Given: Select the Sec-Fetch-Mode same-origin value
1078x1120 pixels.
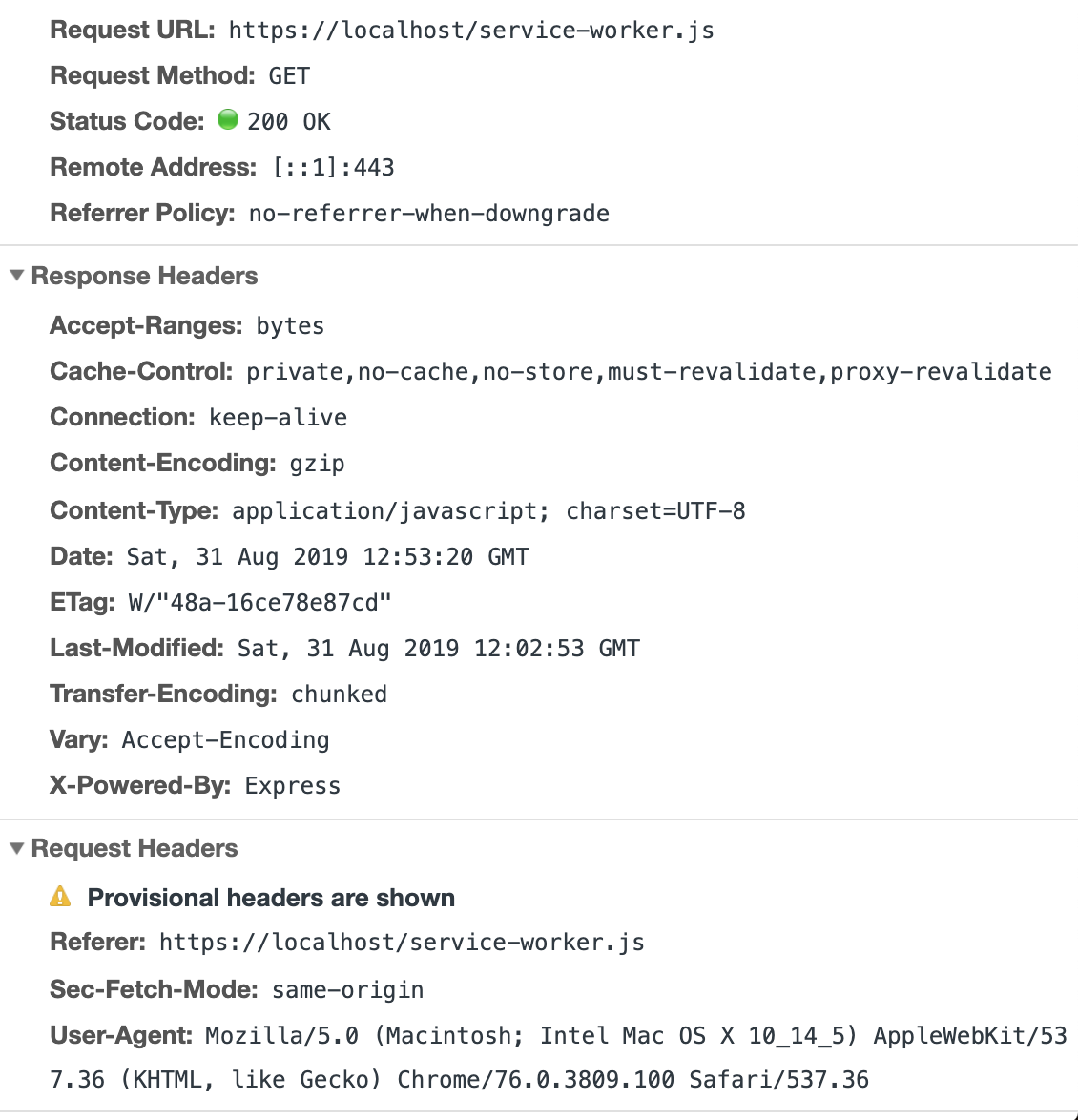Looking at the screenshot, I should (347, 990).
